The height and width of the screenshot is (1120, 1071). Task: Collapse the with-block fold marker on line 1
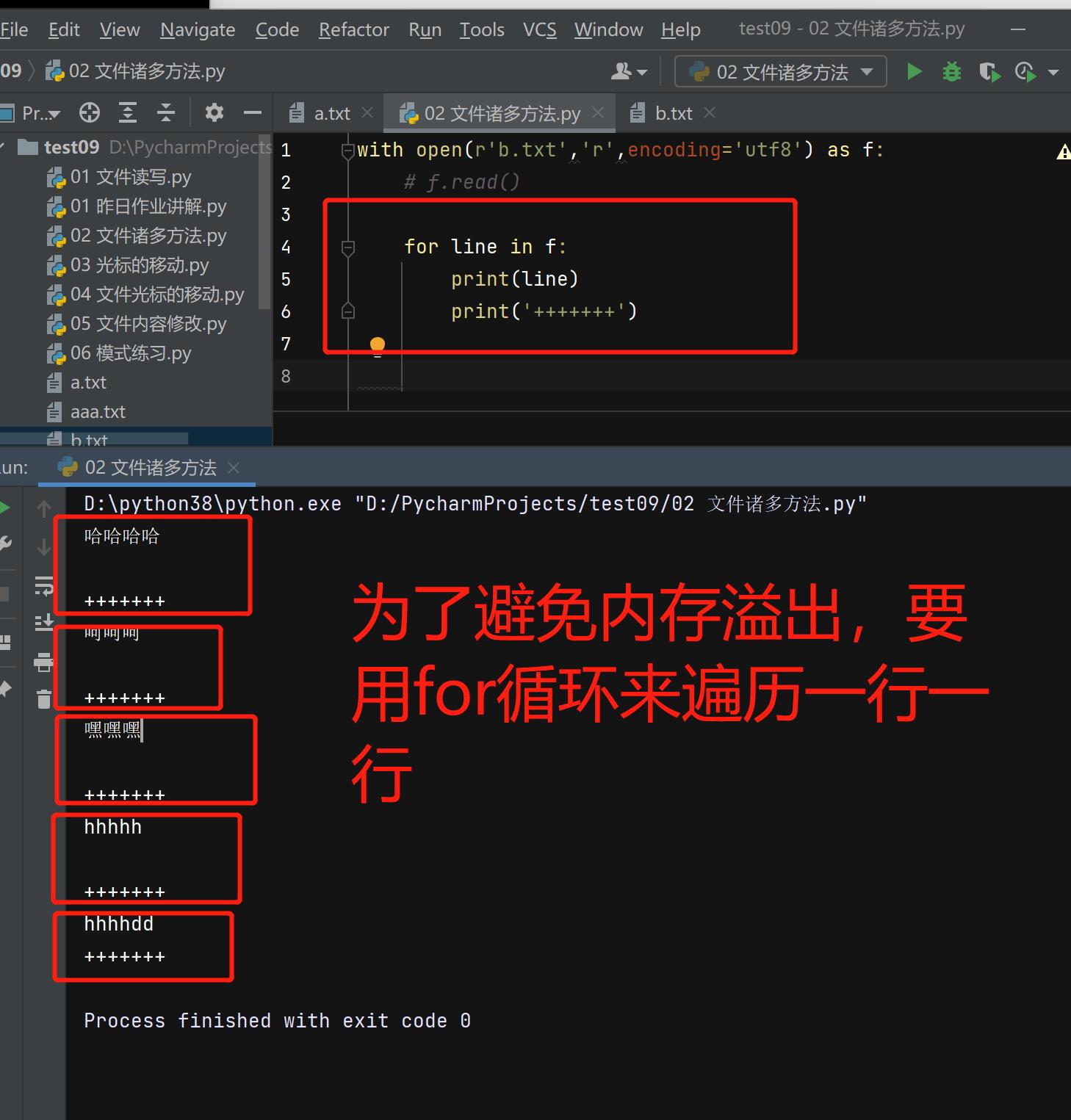pos(348,151)
